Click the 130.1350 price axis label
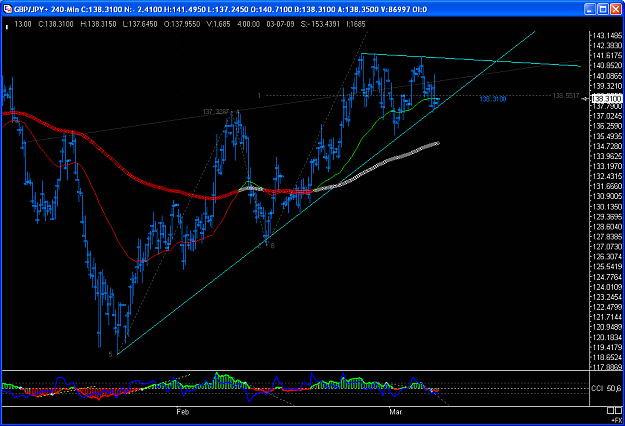Viewport: 625px width, 426px height. 607,206
